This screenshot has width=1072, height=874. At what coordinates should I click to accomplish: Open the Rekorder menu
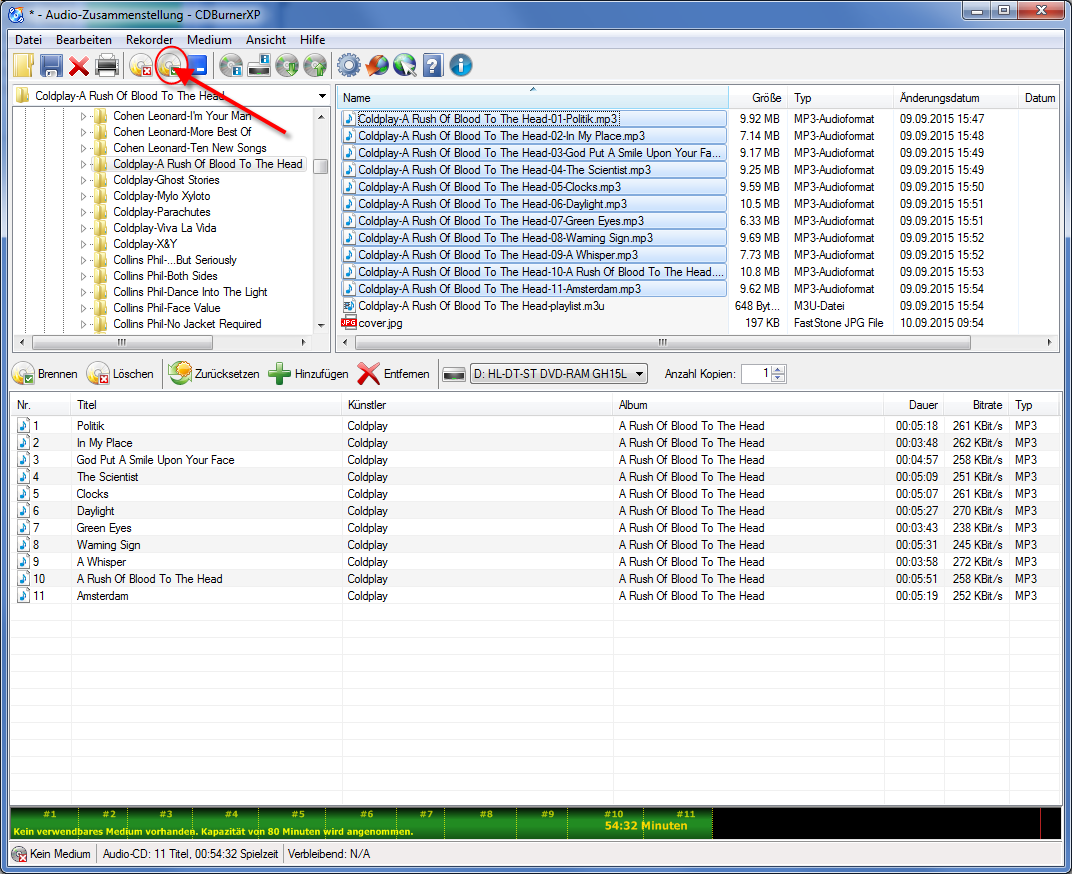149,39
